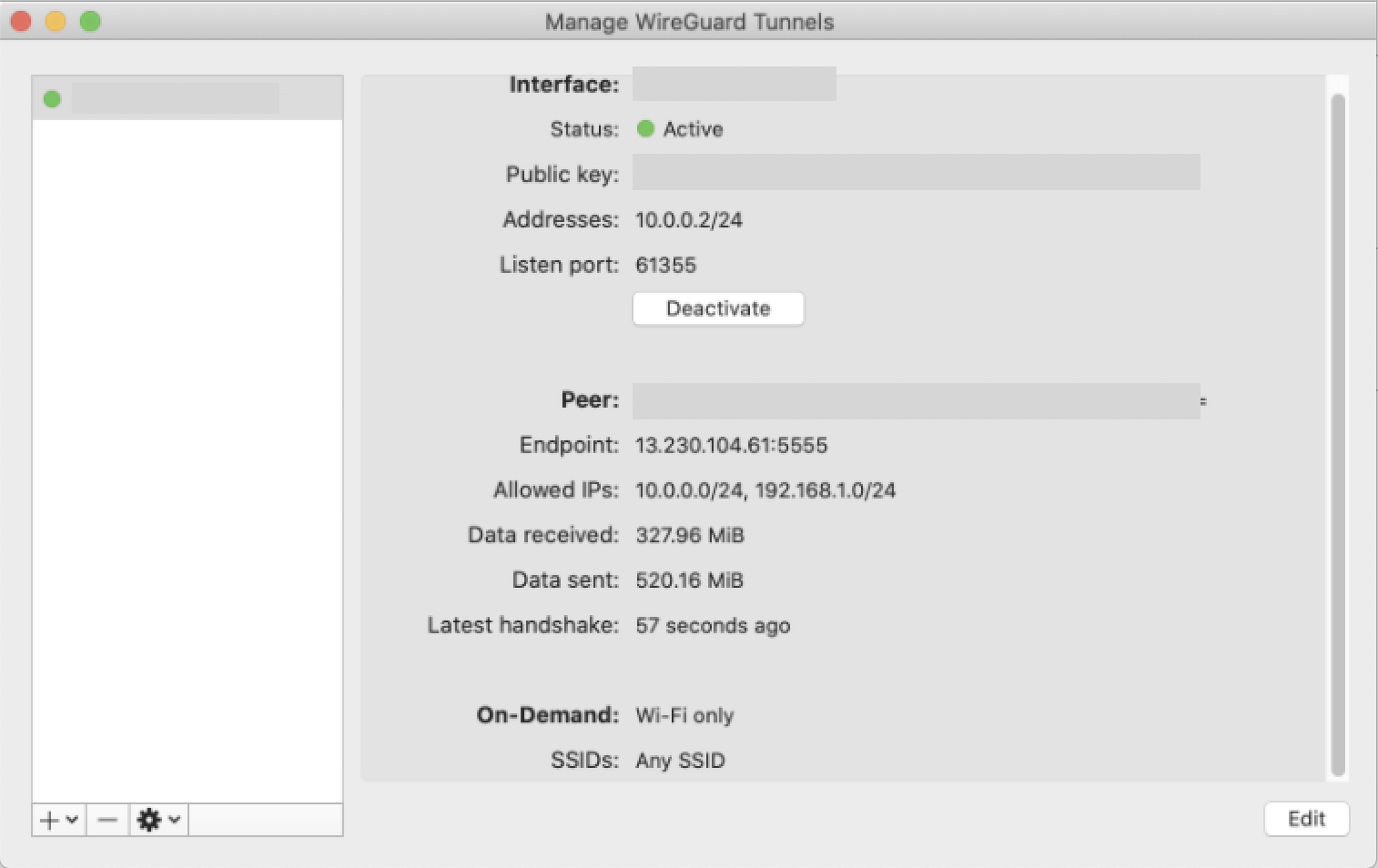Deactivate the WireGuard tunnel

tap(718, 308)
